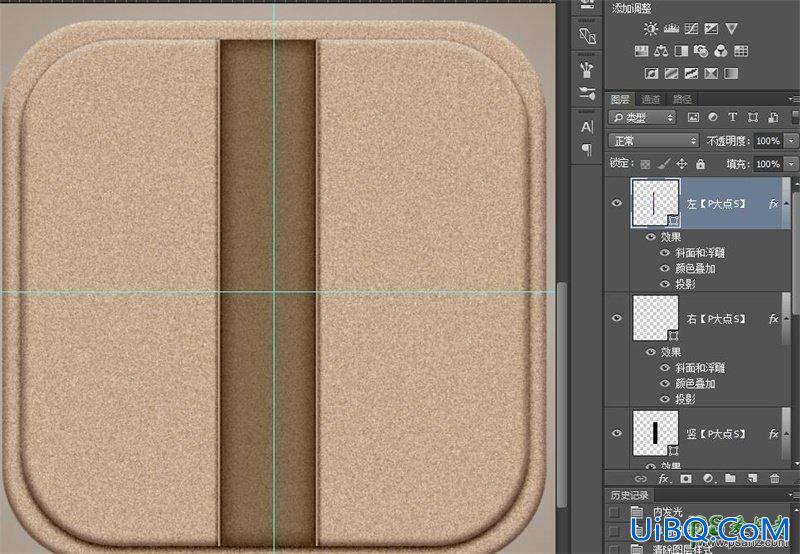800x554 pixels.
Task: Filter layers by shape layers
Action: (753, 117)
